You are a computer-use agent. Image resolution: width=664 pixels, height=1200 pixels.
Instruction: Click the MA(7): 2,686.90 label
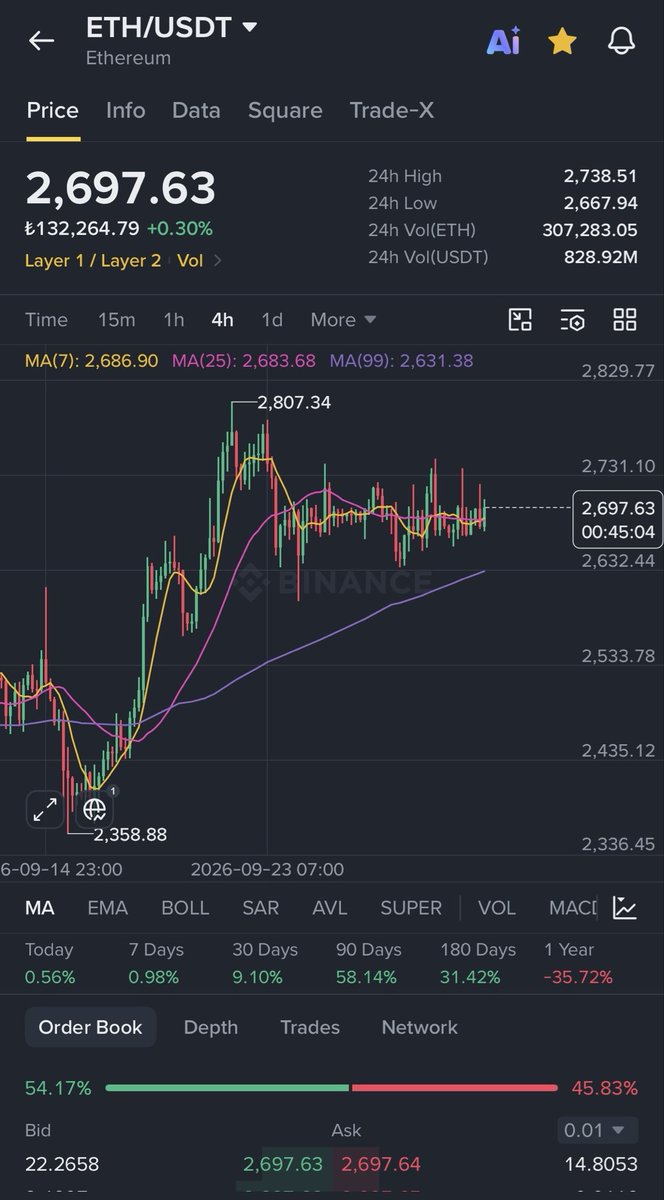91,361
